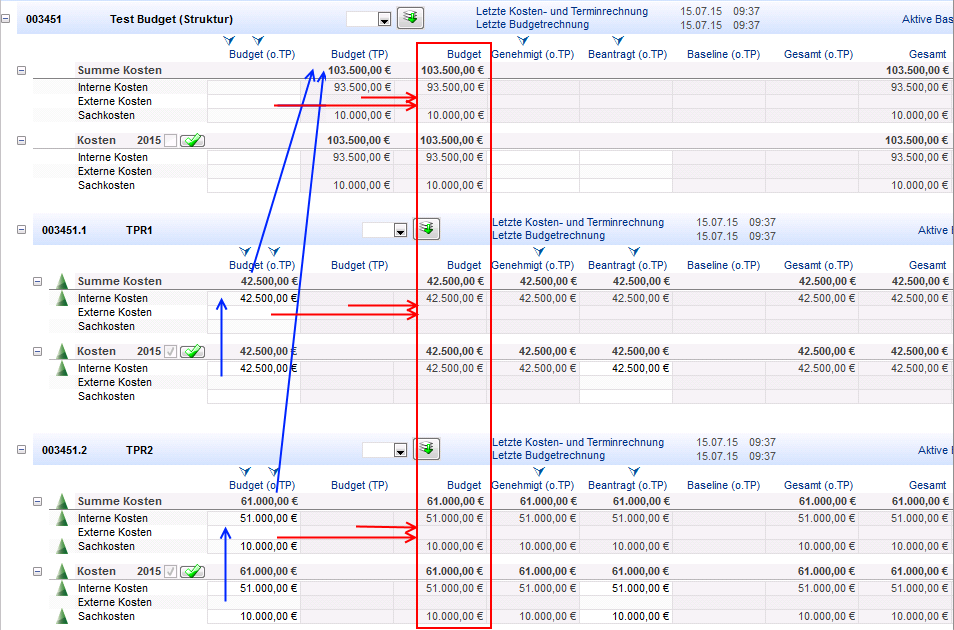Toggle the Kosten 2015 checkbox in TPR2

[x=170, y=572]
